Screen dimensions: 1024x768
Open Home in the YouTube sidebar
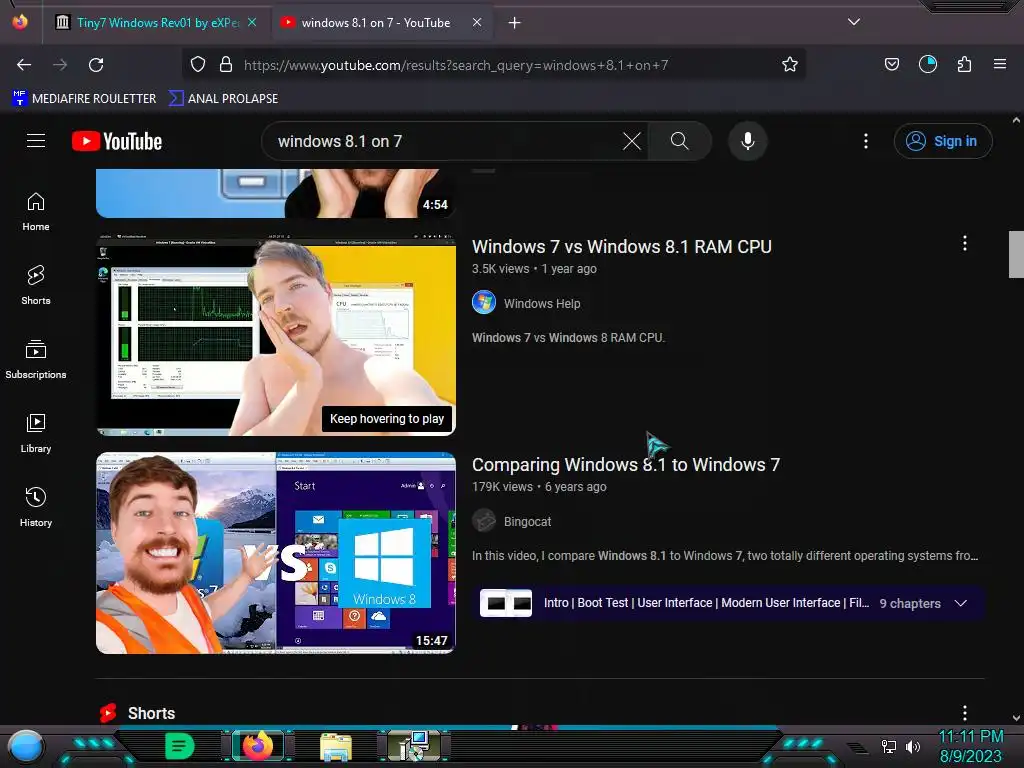(x=36, y=212)
